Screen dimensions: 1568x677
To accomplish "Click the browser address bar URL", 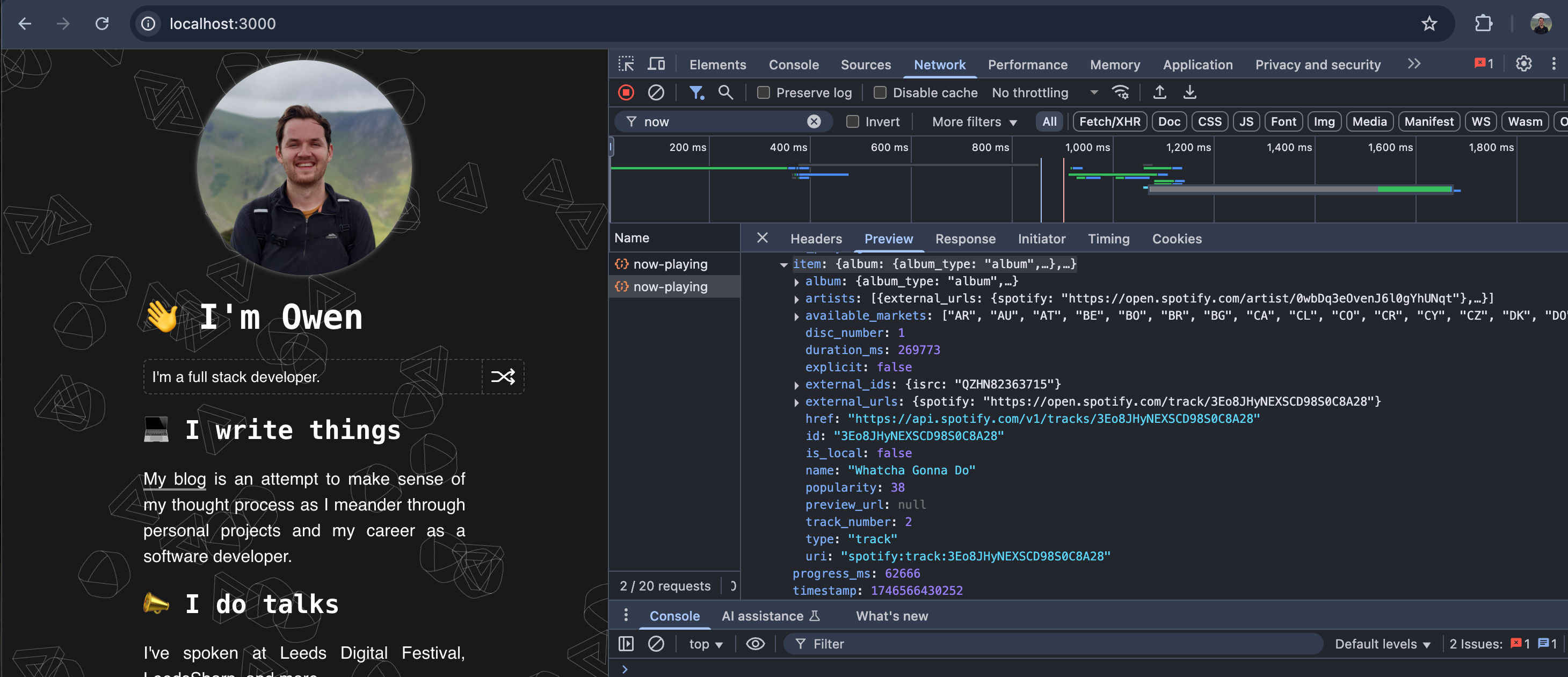I will pyautogui.click(x=222, y=24).
